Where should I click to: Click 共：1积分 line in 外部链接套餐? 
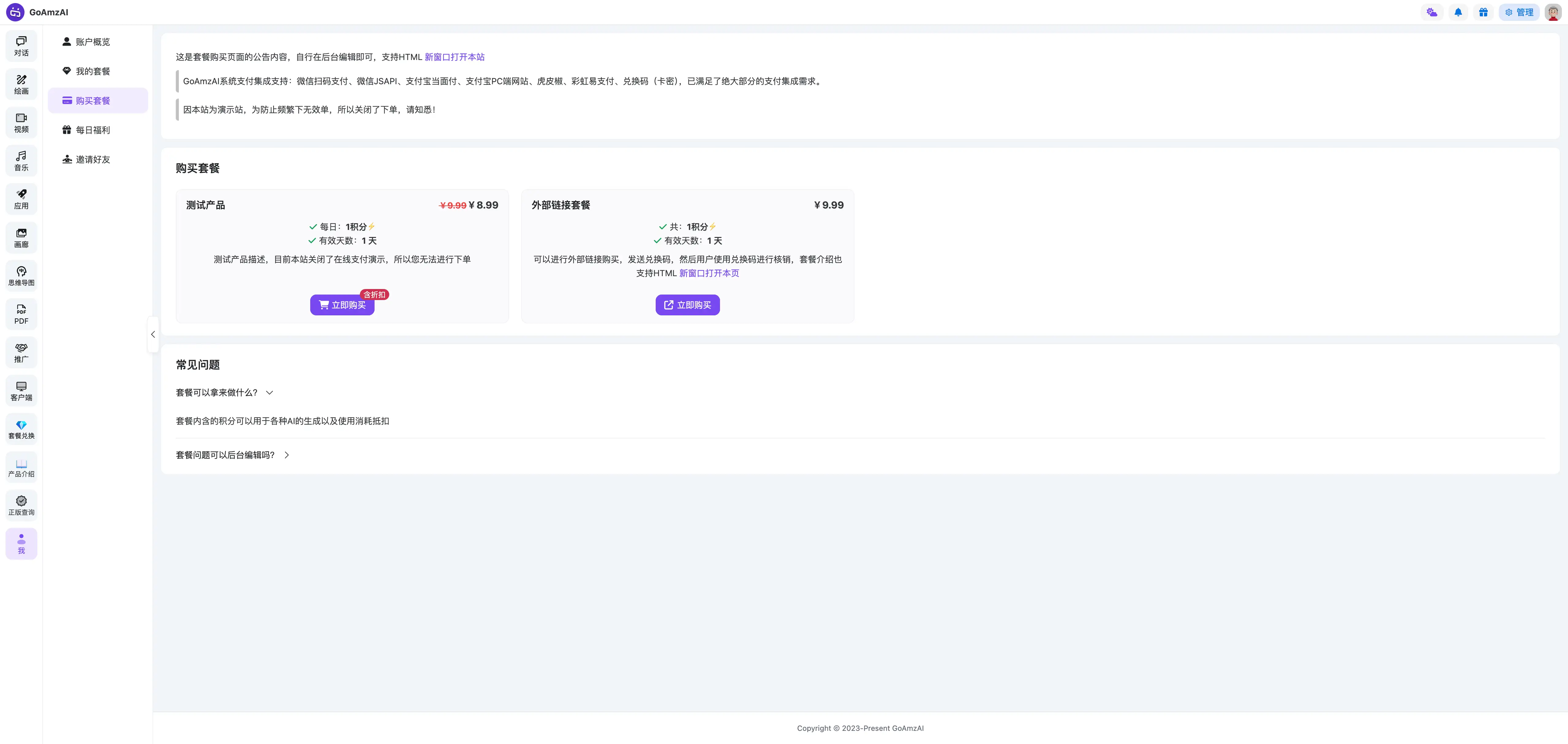coord(687,227)
